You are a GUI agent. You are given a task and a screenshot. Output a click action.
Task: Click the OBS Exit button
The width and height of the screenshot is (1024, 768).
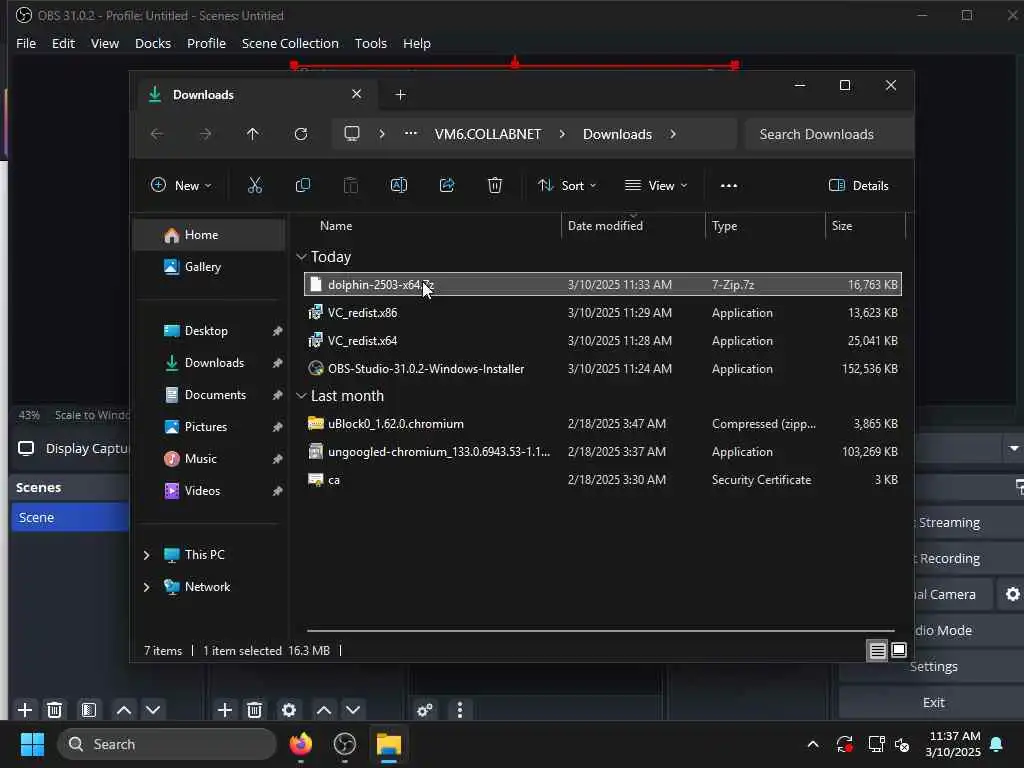tap(933, 702)
